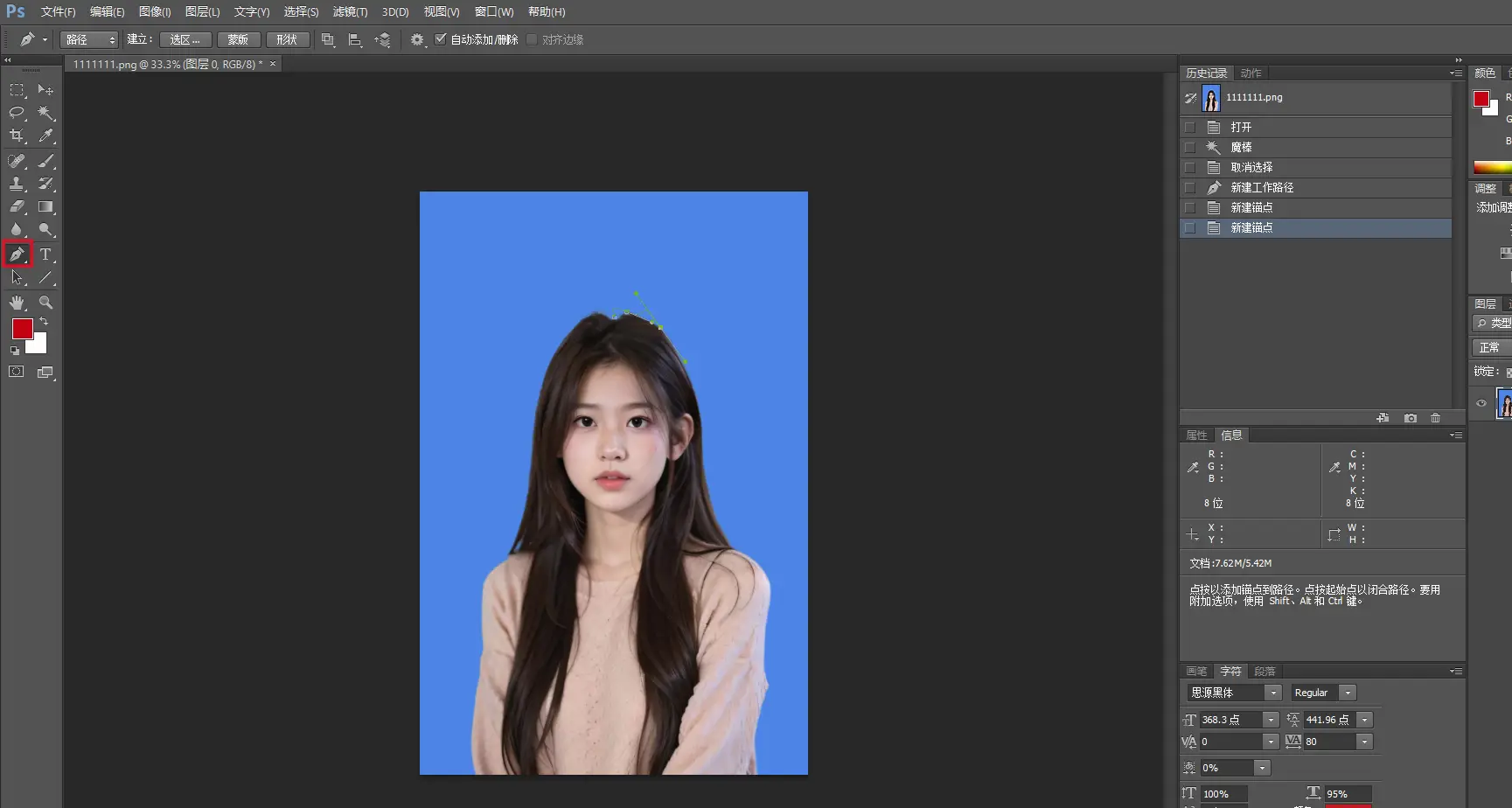1512x808 pixels.
Task: Click the 选区... button
Action: (185, 39)
